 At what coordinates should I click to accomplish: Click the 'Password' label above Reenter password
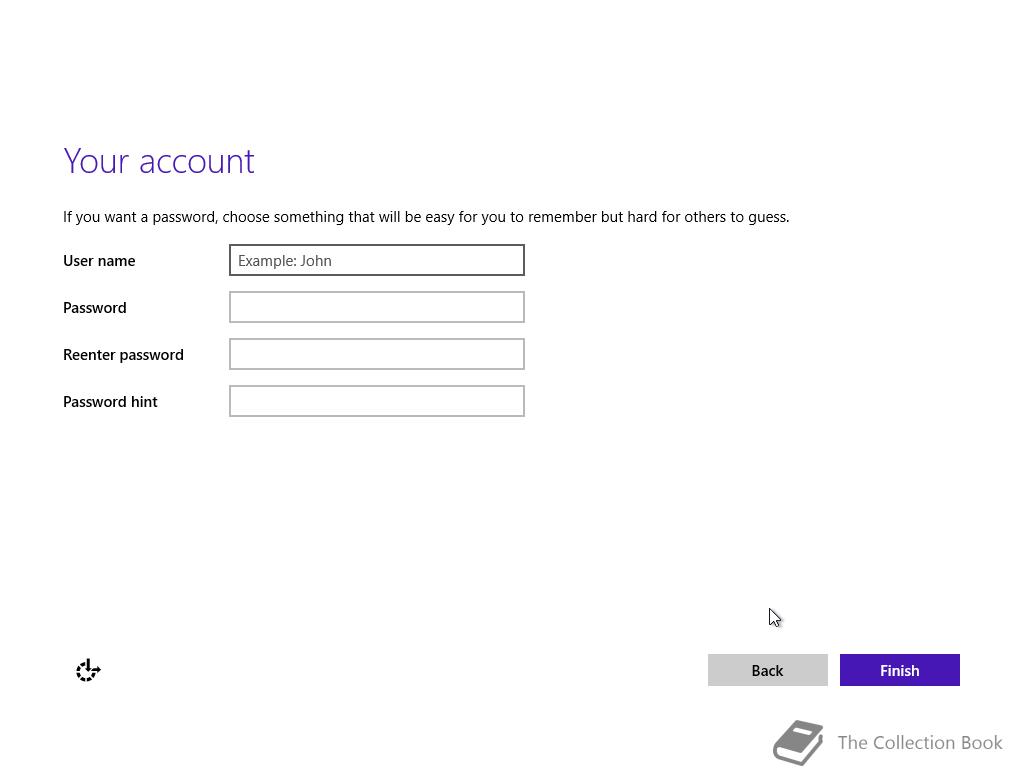click(x=95, y=308)
